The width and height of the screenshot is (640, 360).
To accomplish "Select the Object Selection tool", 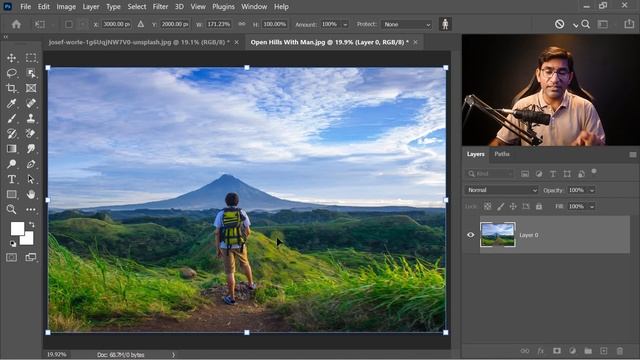I will tap(31, 73).
